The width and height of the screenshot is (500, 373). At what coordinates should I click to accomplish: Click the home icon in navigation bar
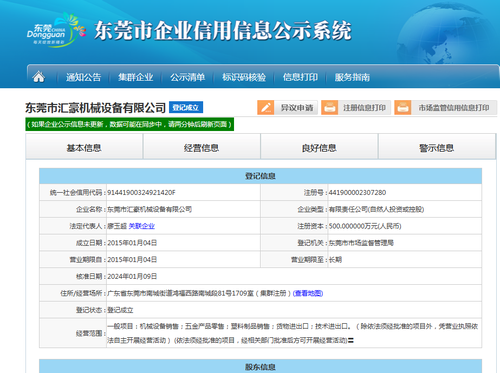pos(39,77)
